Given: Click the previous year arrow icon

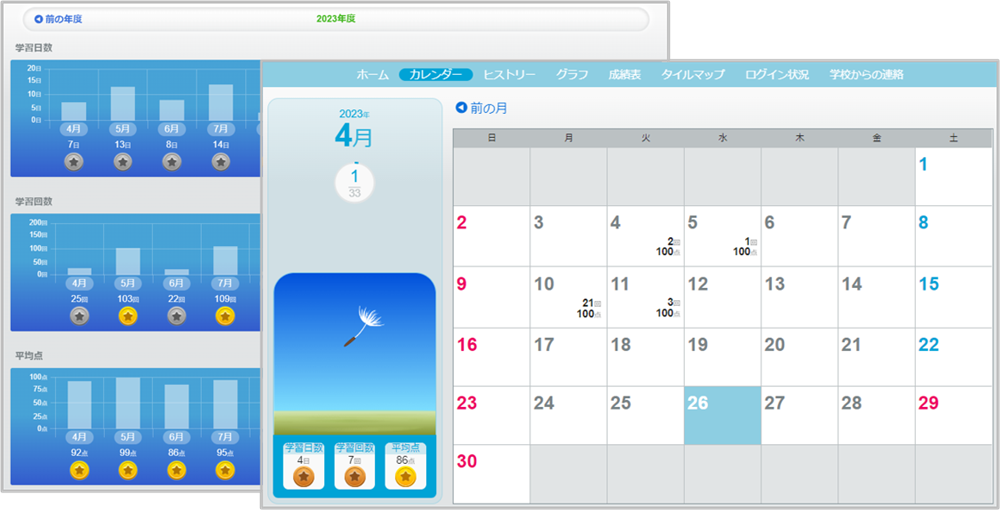Looking at the screenshot, I should pos(38,19).
